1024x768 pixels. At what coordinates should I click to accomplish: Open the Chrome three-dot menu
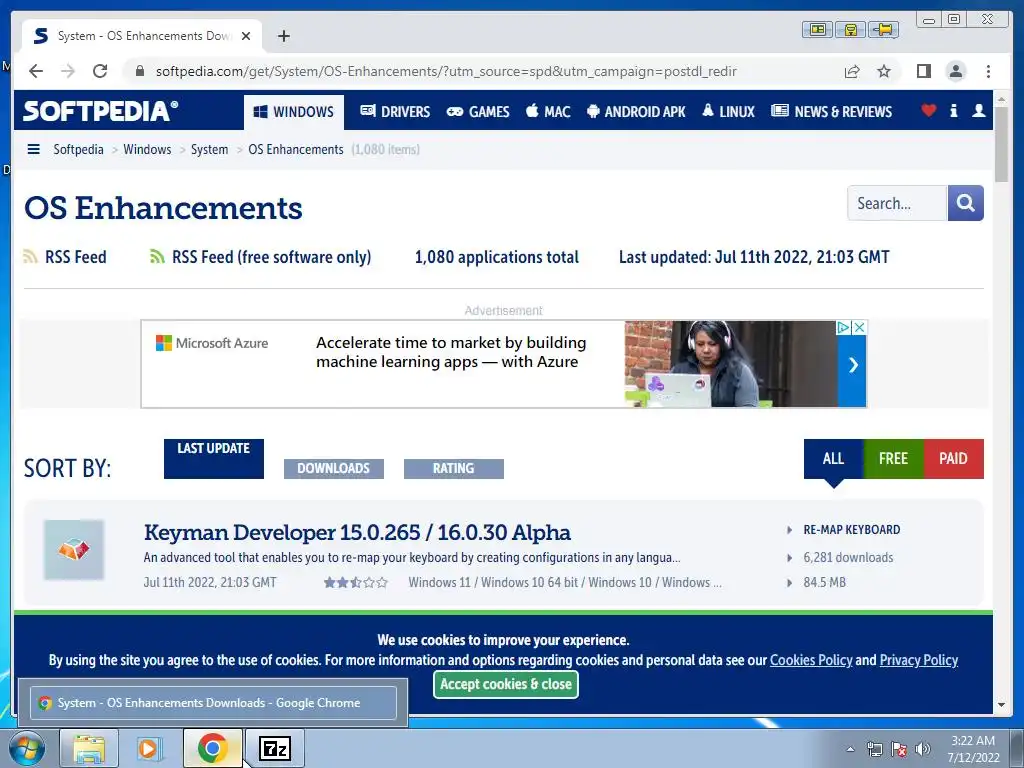click(988, 71)
